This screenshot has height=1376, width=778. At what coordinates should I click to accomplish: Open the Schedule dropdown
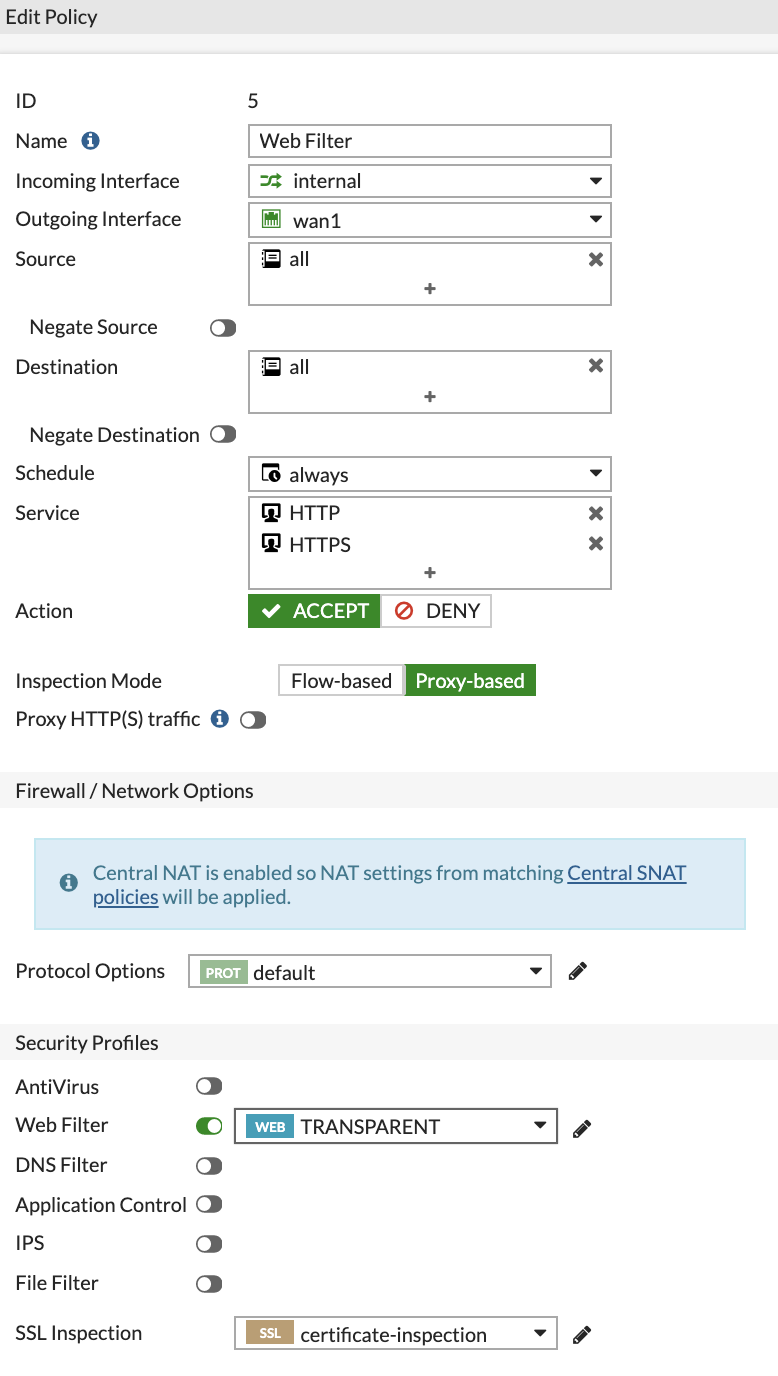tap(597, 473)
